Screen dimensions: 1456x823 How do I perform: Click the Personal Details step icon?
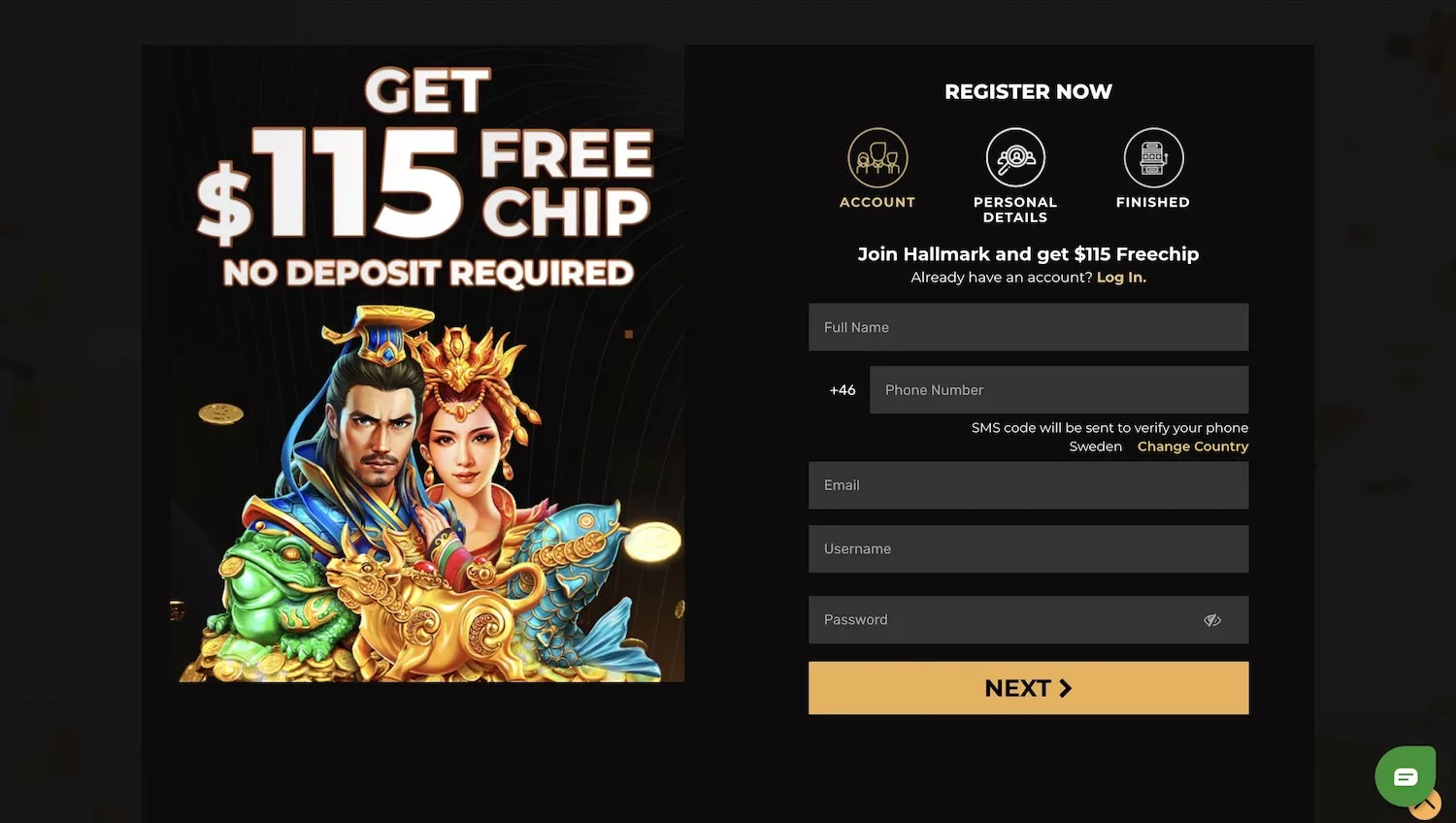[1015, 157]
